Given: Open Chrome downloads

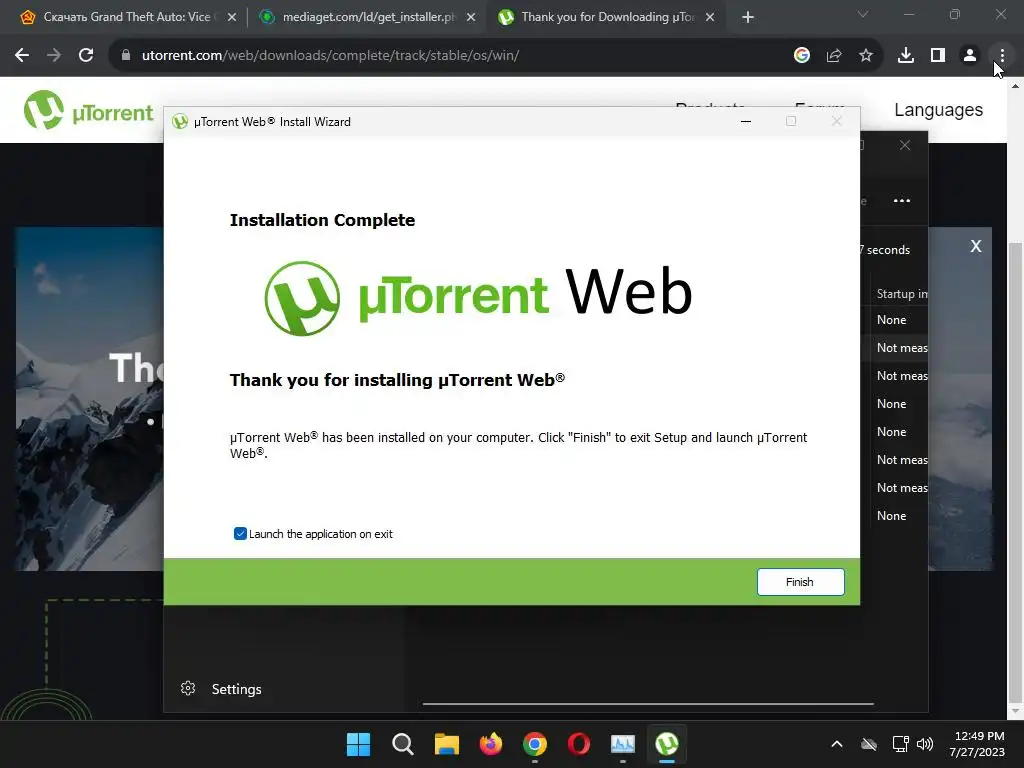Looking at the screenshot, I should click(x=906, y=56).
